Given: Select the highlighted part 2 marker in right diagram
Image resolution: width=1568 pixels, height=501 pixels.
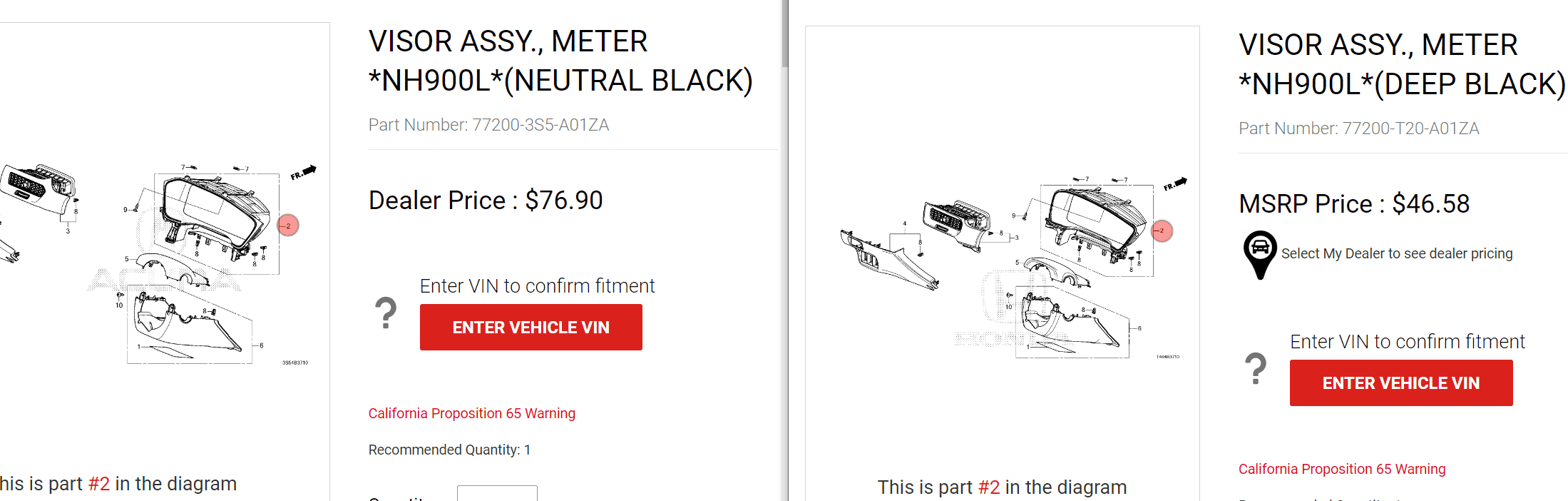Looking at the screenshot, I should (1161, 231).
